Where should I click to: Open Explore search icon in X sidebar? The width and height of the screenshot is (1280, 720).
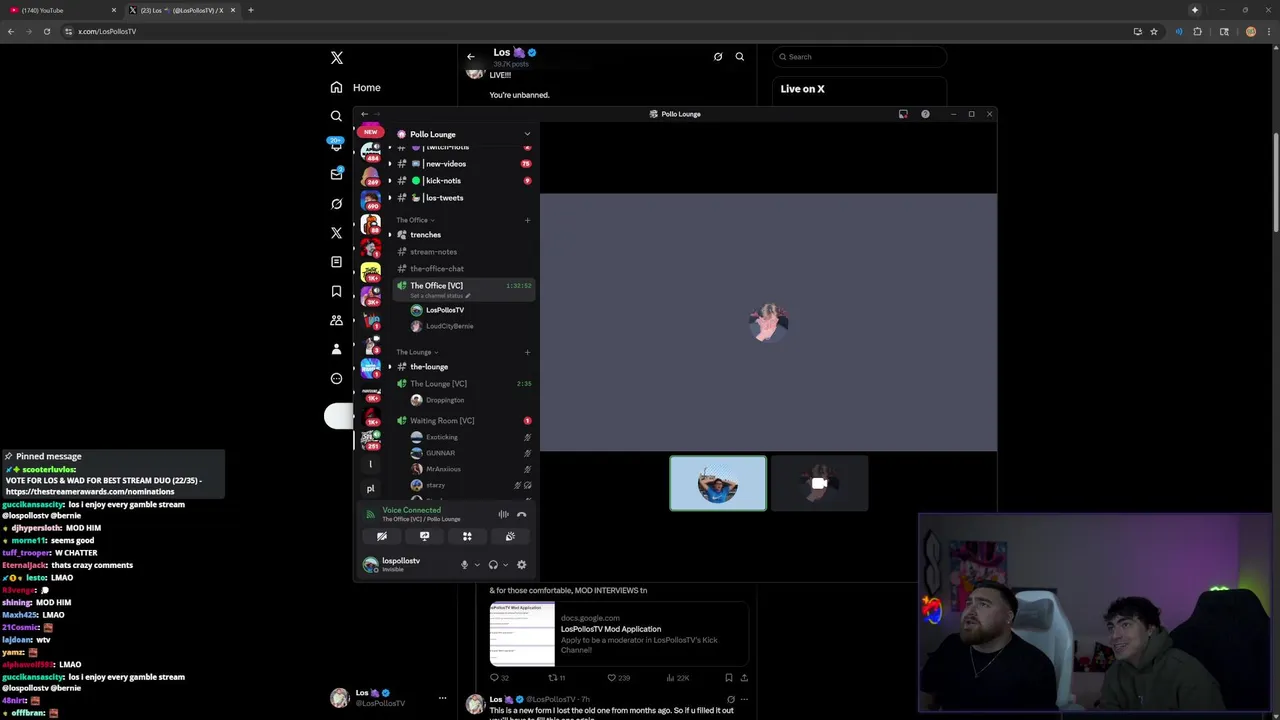point(336,116)
